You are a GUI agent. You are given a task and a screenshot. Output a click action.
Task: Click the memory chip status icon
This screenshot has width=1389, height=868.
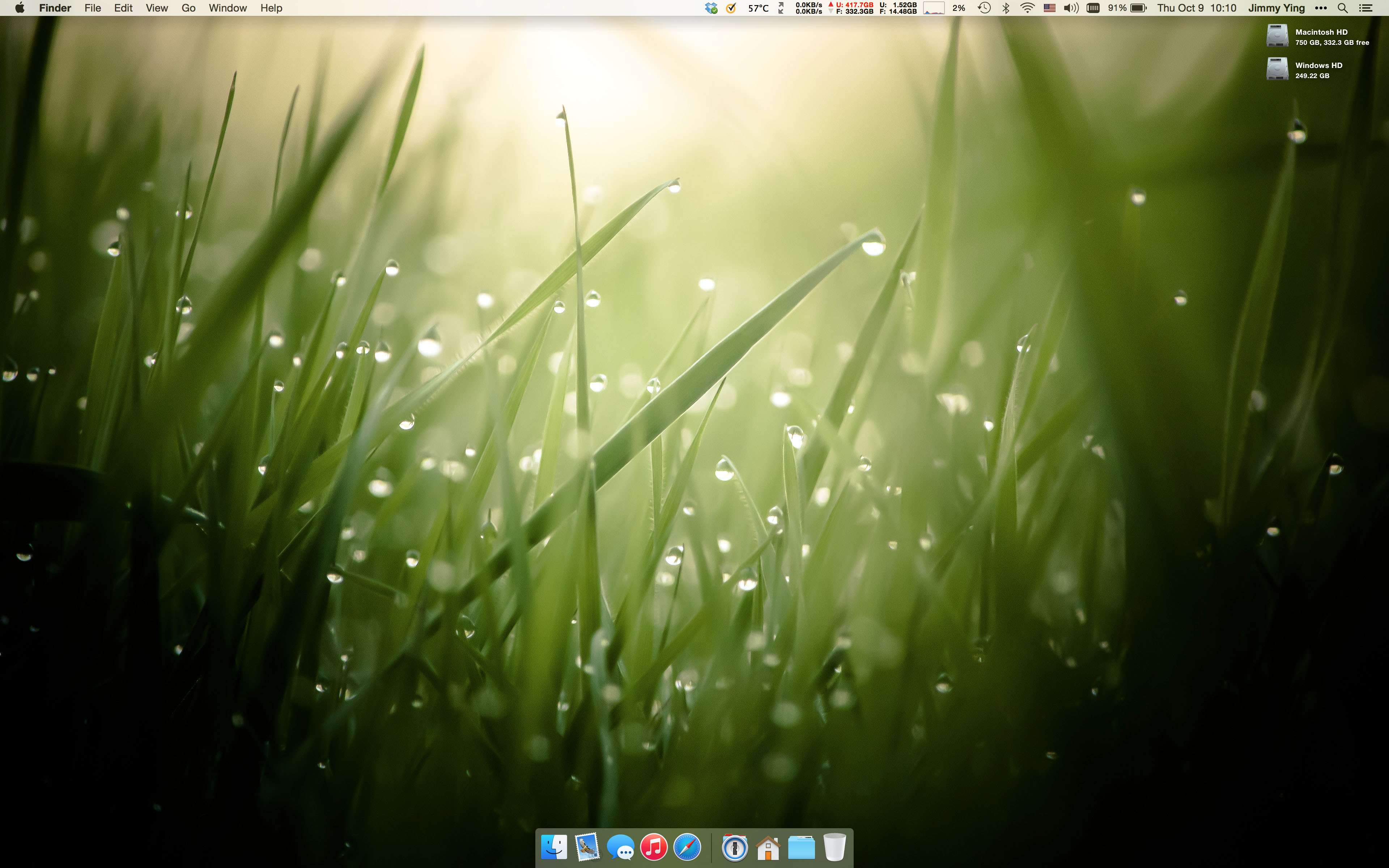click(x=1093, y=8)
